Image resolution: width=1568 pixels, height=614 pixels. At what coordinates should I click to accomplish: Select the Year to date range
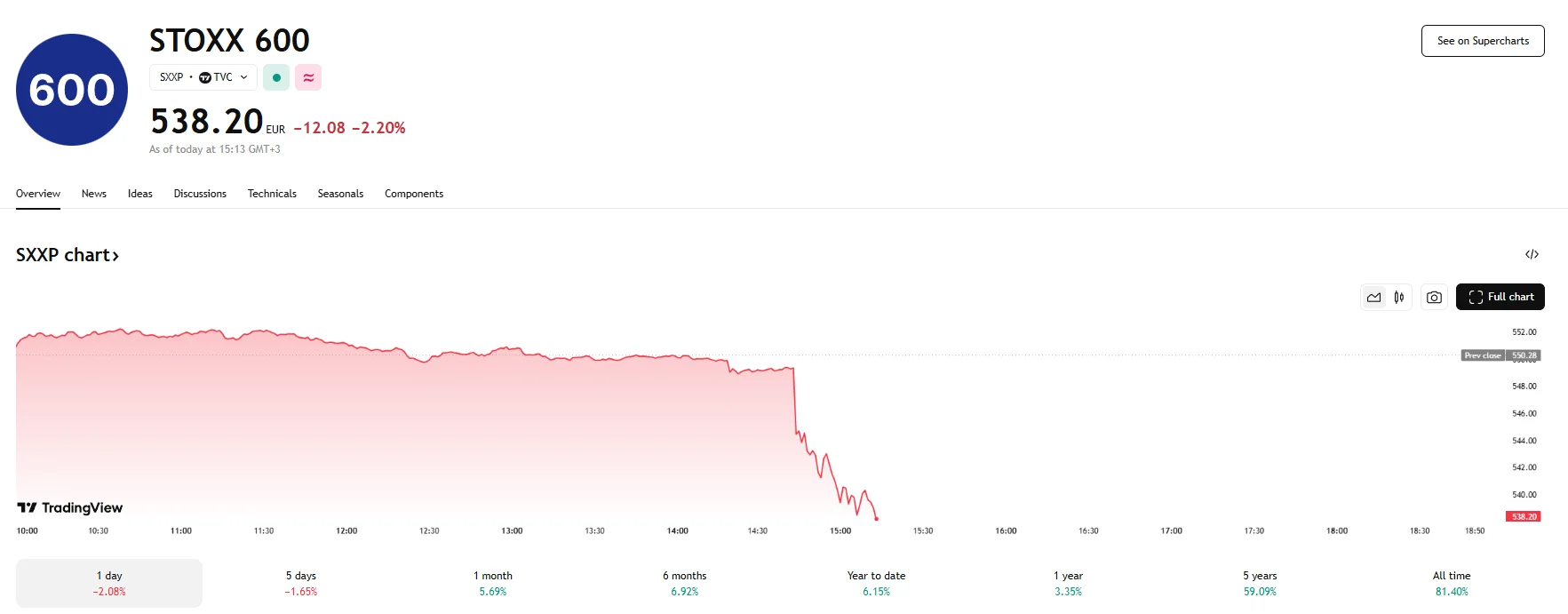click(876, 582)
